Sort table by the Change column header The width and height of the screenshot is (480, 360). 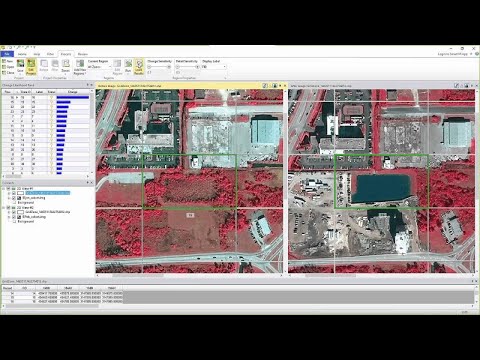point(73,92)
